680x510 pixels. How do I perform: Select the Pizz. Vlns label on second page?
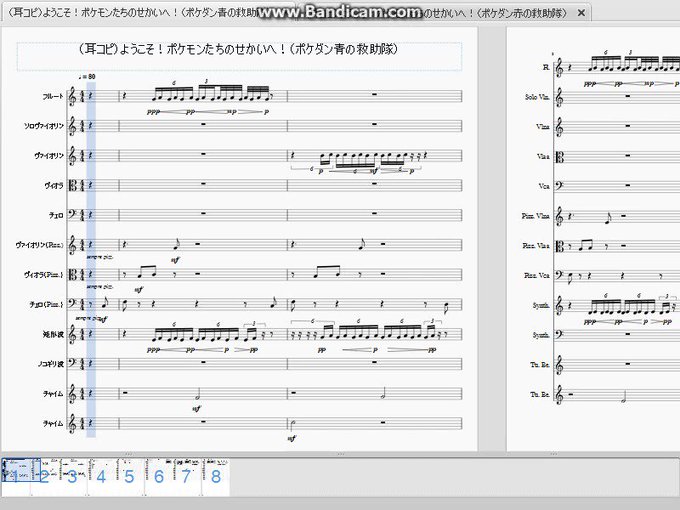pyautogui.click(x=536, y=216)
